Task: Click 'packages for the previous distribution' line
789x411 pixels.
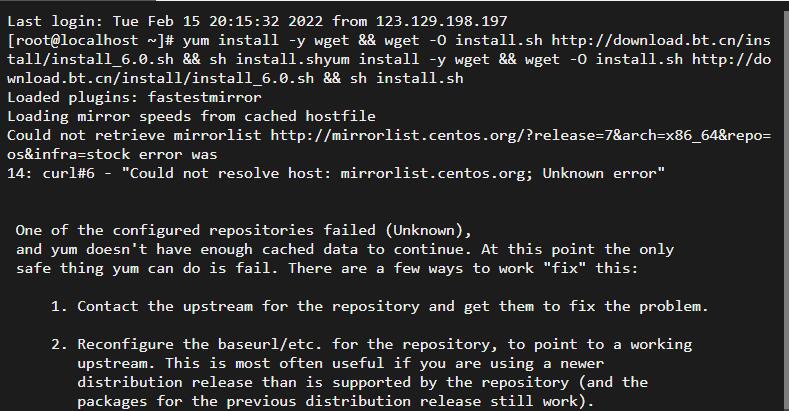Action: tap(336, 401)
